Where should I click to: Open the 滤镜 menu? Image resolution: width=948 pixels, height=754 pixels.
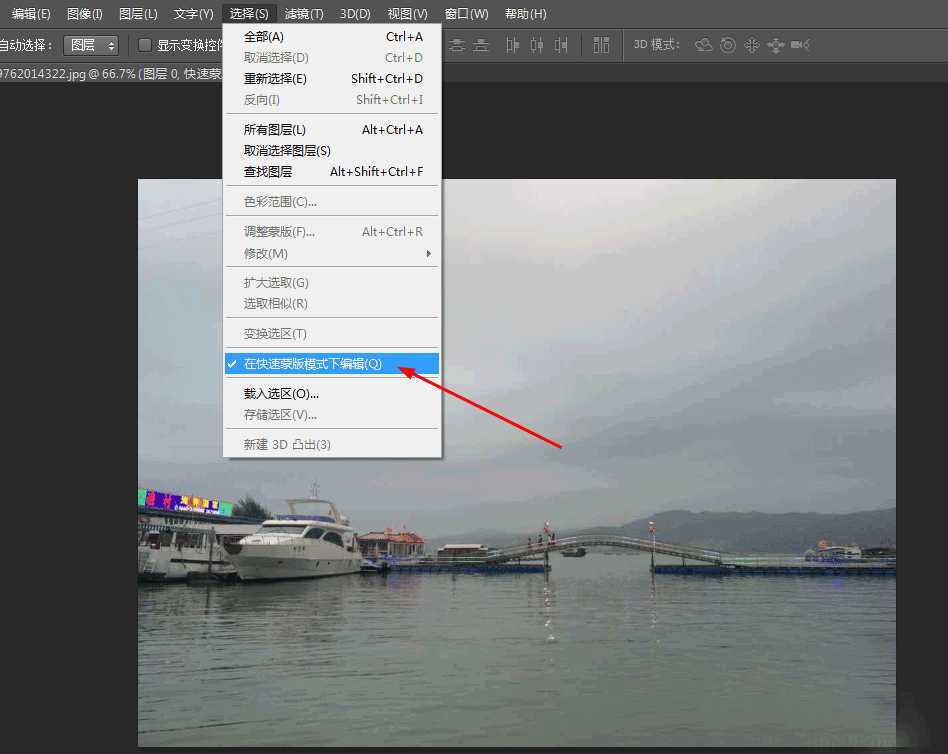pos(304,13)
